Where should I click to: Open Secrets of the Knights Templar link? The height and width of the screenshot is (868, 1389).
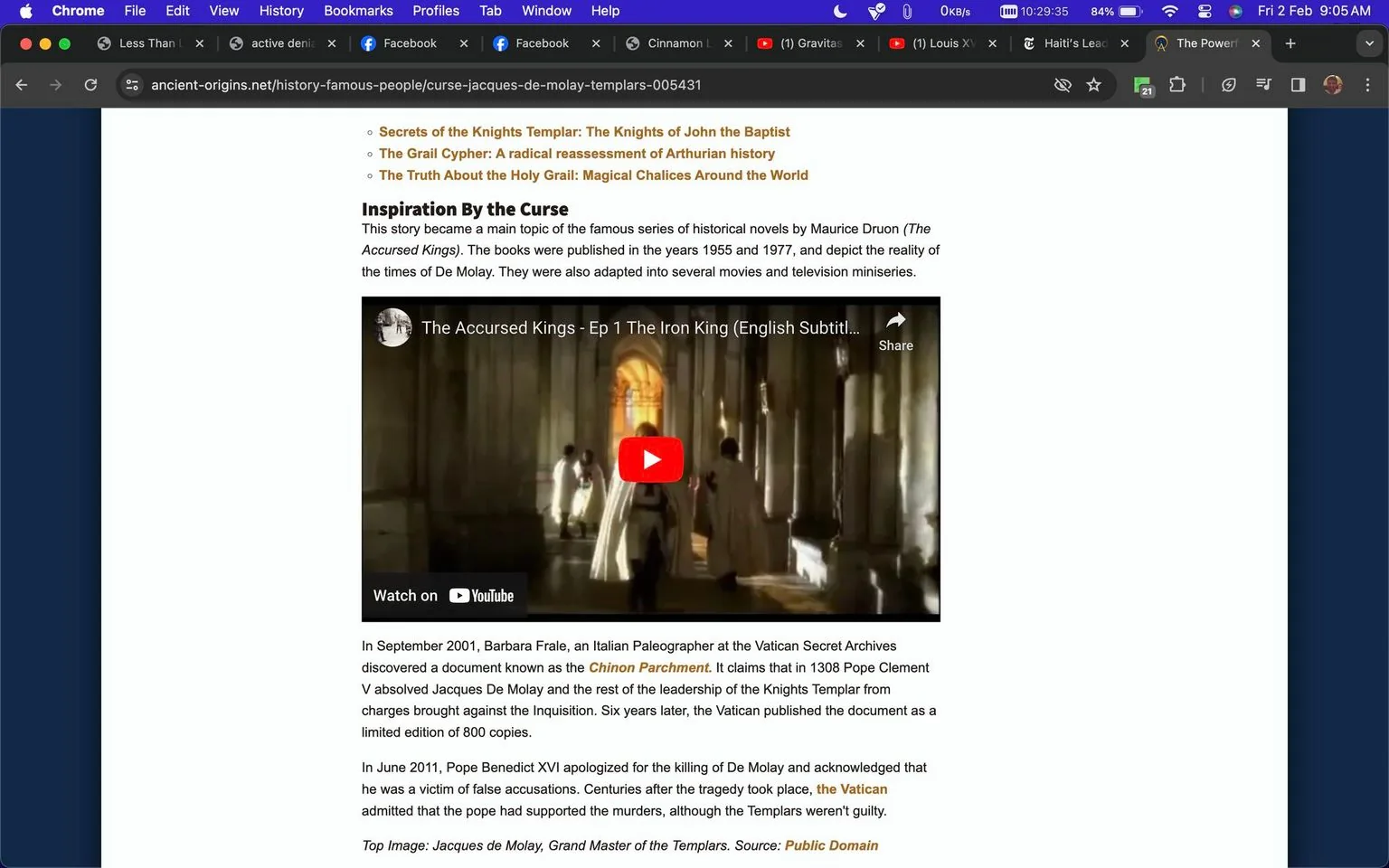(584, 132)
